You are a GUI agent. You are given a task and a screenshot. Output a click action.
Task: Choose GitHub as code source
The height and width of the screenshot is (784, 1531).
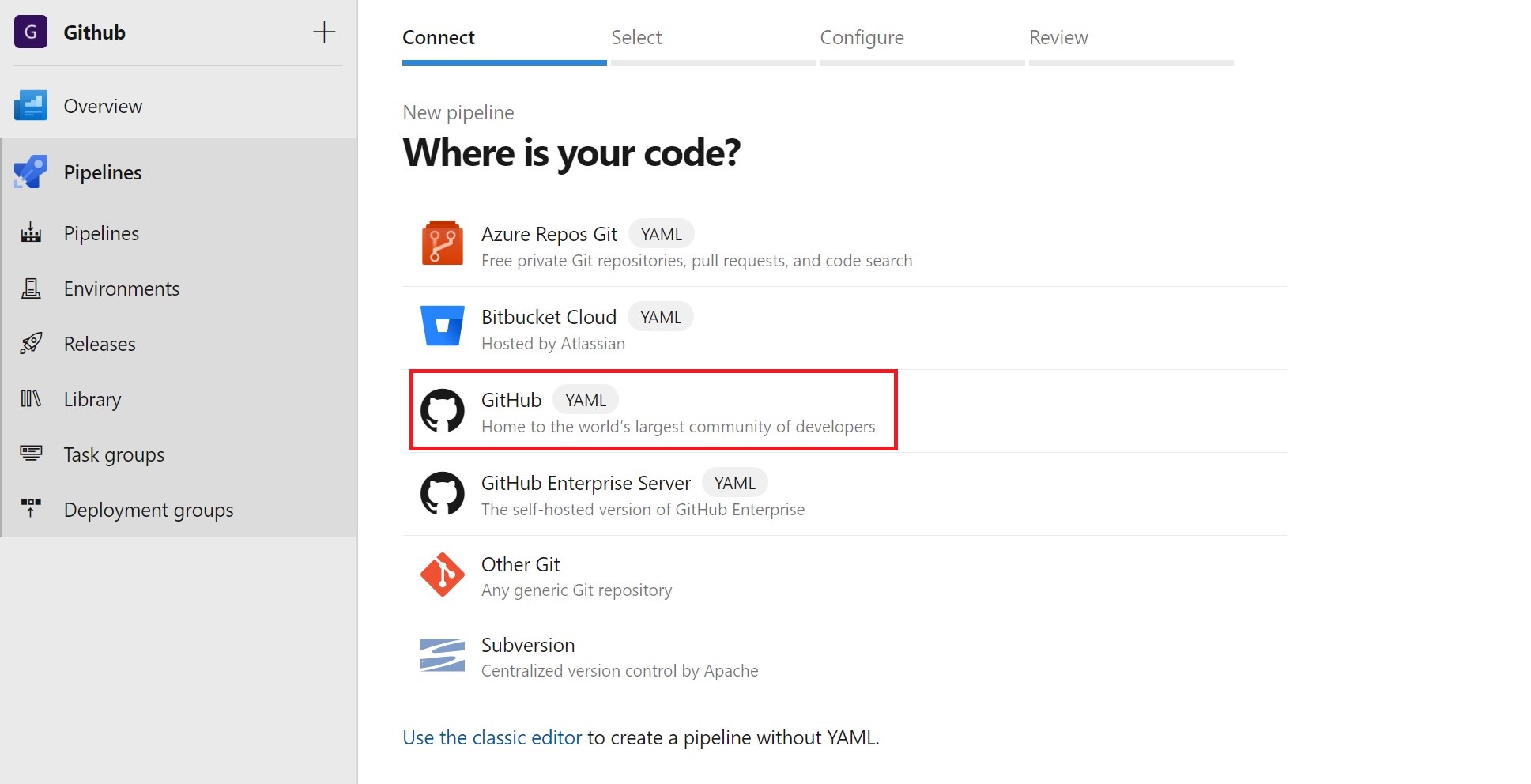click(844, 411)
